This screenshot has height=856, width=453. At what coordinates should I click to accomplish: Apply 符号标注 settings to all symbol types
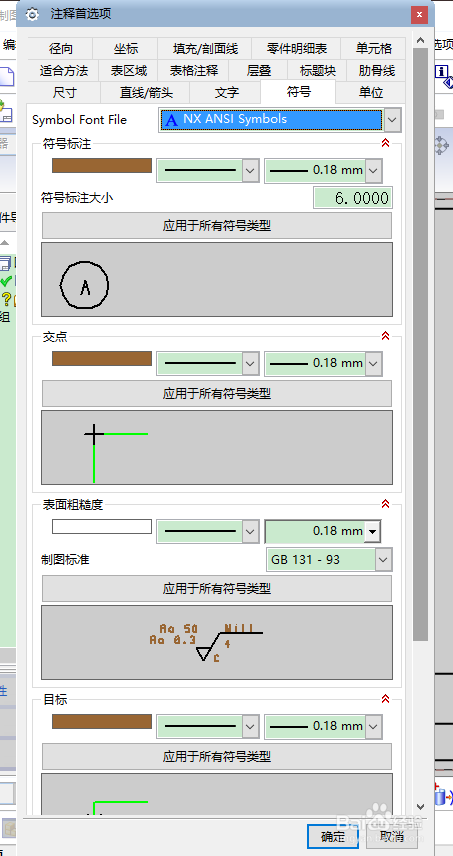[217, 225]
